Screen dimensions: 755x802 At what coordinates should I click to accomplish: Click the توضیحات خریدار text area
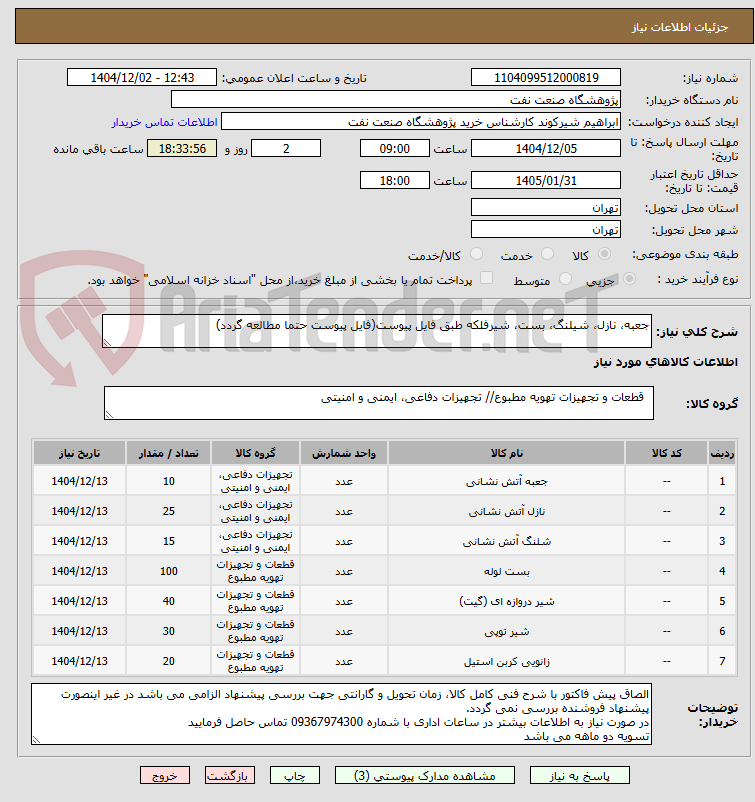[x=341, y=714]
